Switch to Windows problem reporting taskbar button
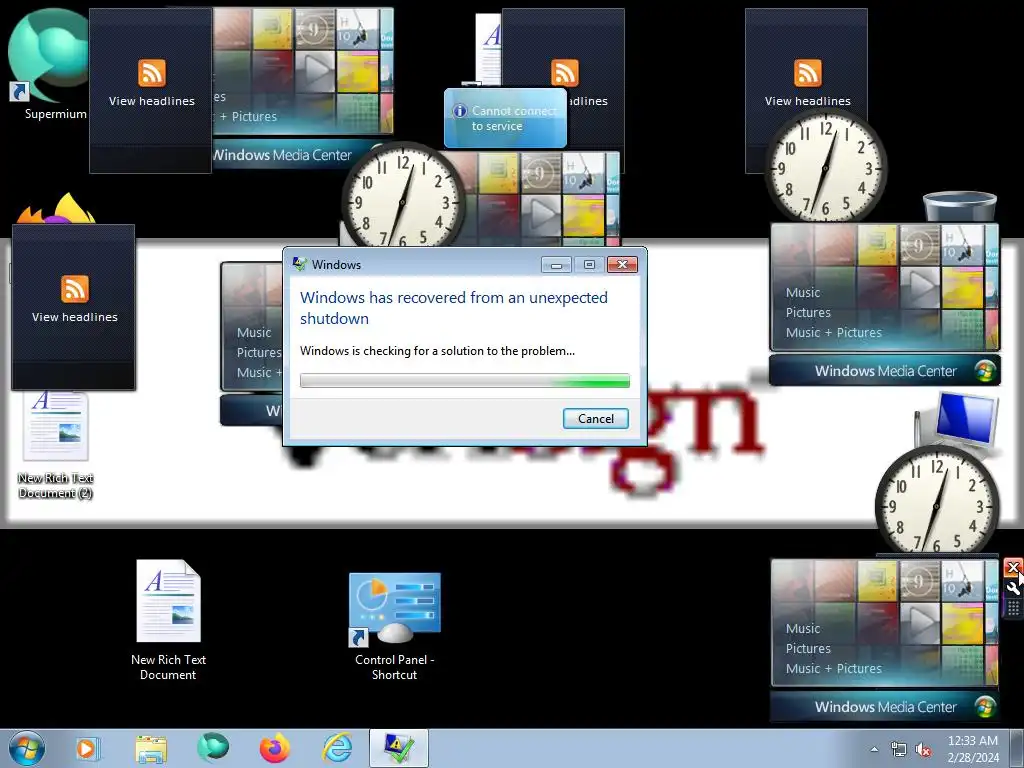This screenshot has height=768, width=1024. coord(398,748)
